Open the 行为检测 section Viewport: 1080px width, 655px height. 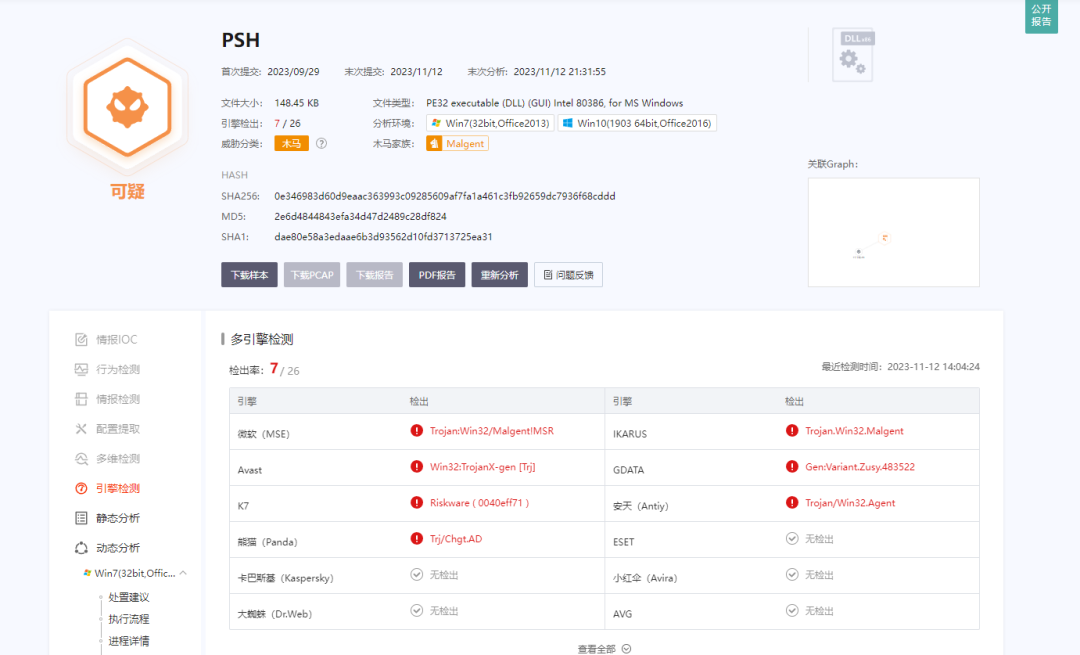point(118,369)
